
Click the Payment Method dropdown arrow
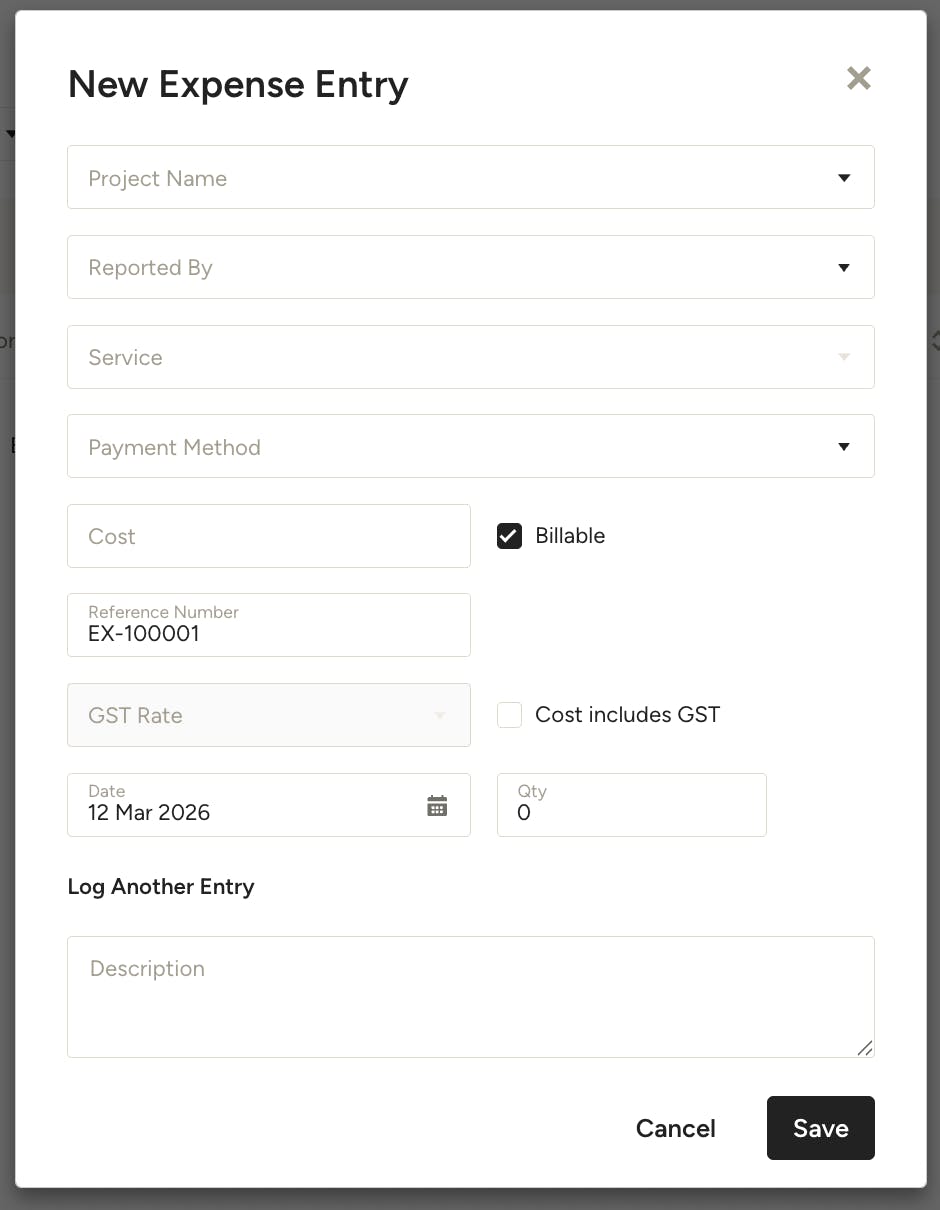(844, 447)
